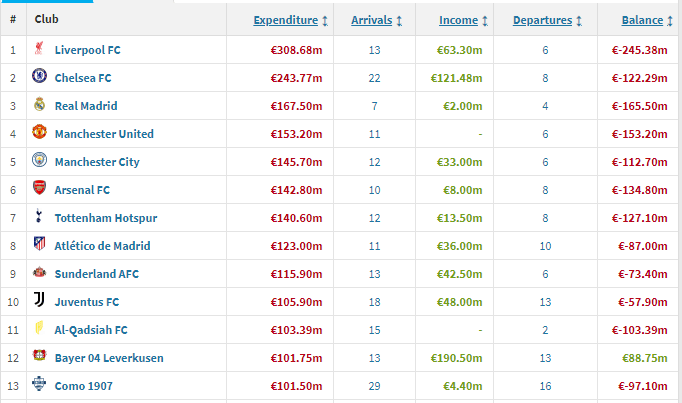682x403 pixels.
Task: Click the Tottenham Hotspur crest icon
Action: click(x=39, y=217)
